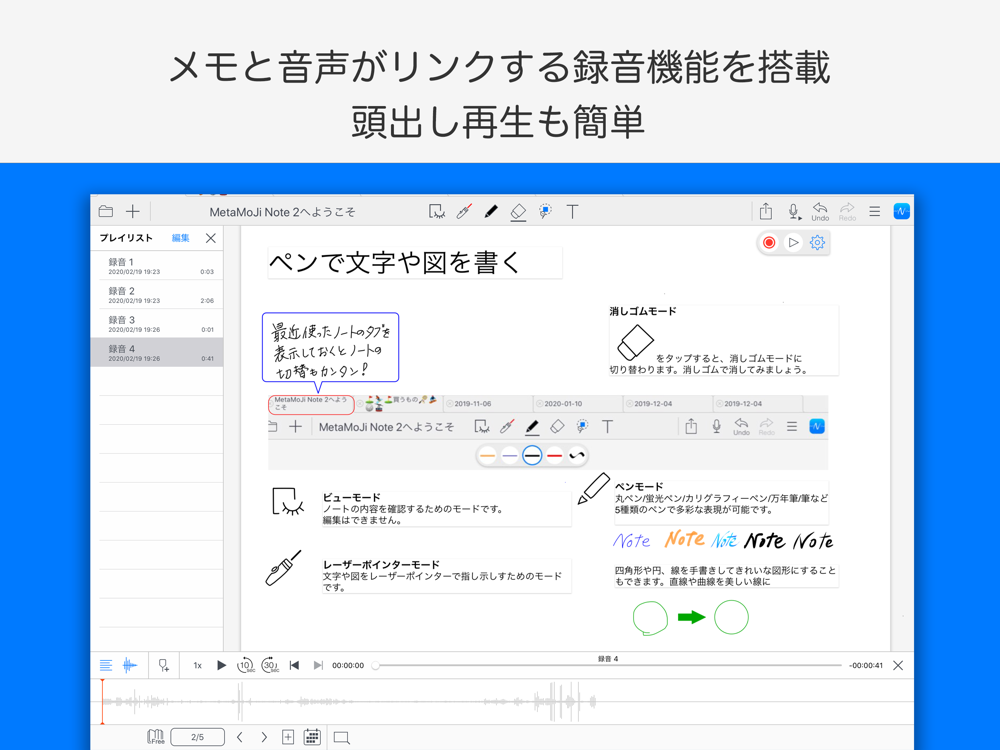Switch to view mode in the top toolbar
Screen dimensions: 1000x750
point(437,211)
